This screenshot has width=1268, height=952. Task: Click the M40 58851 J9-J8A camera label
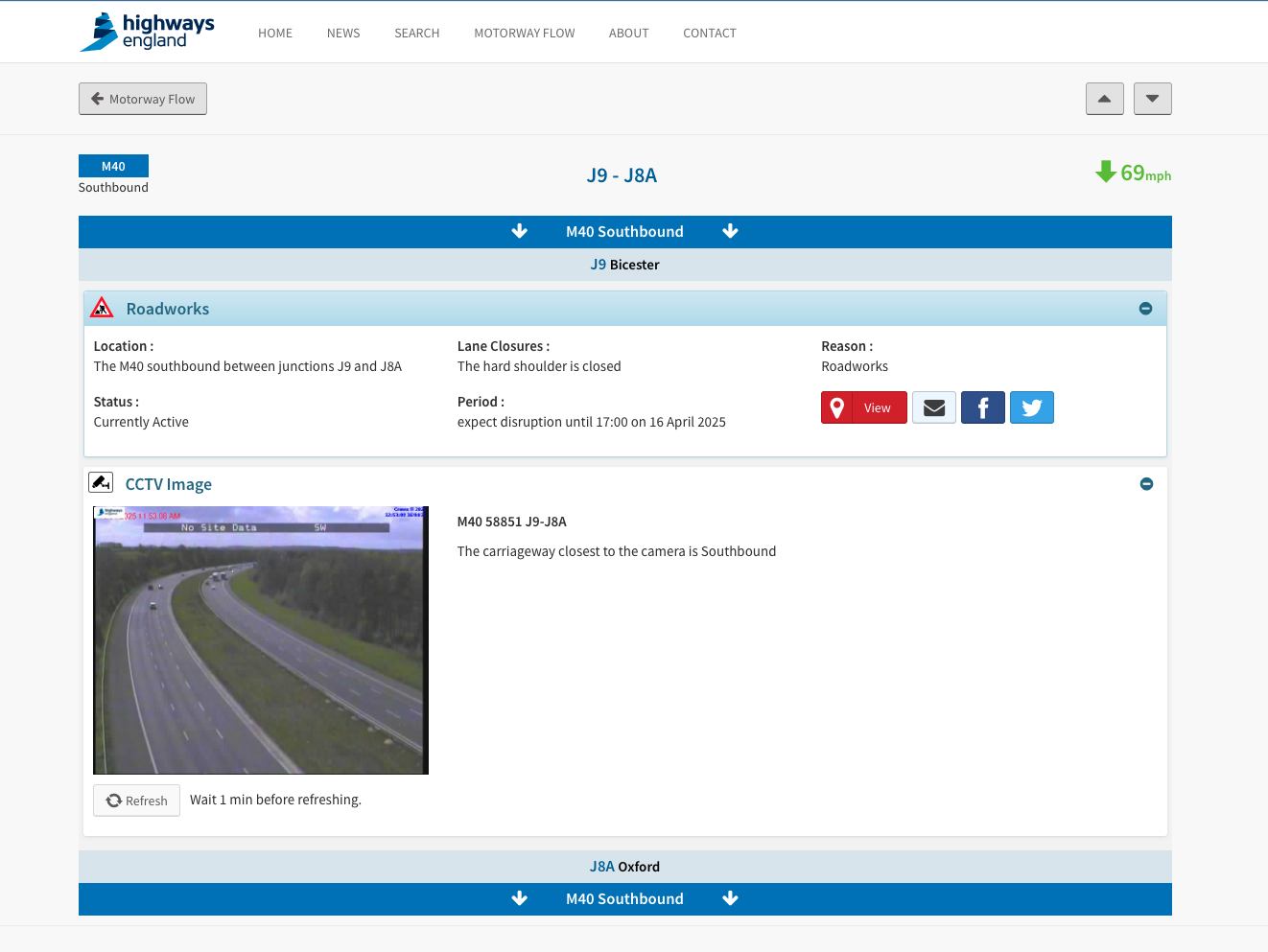coord(512,522)
